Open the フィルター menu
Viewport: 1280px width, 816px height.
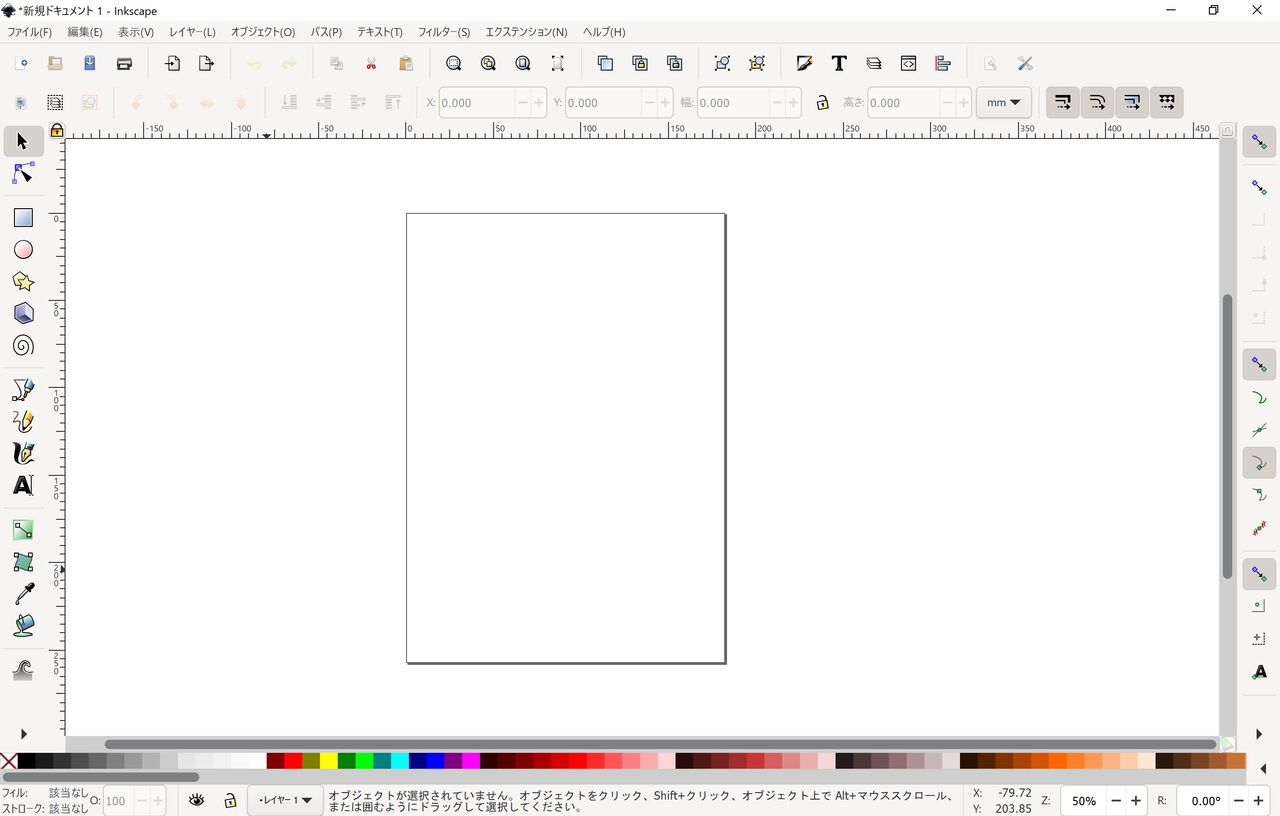tap(444, 31)
